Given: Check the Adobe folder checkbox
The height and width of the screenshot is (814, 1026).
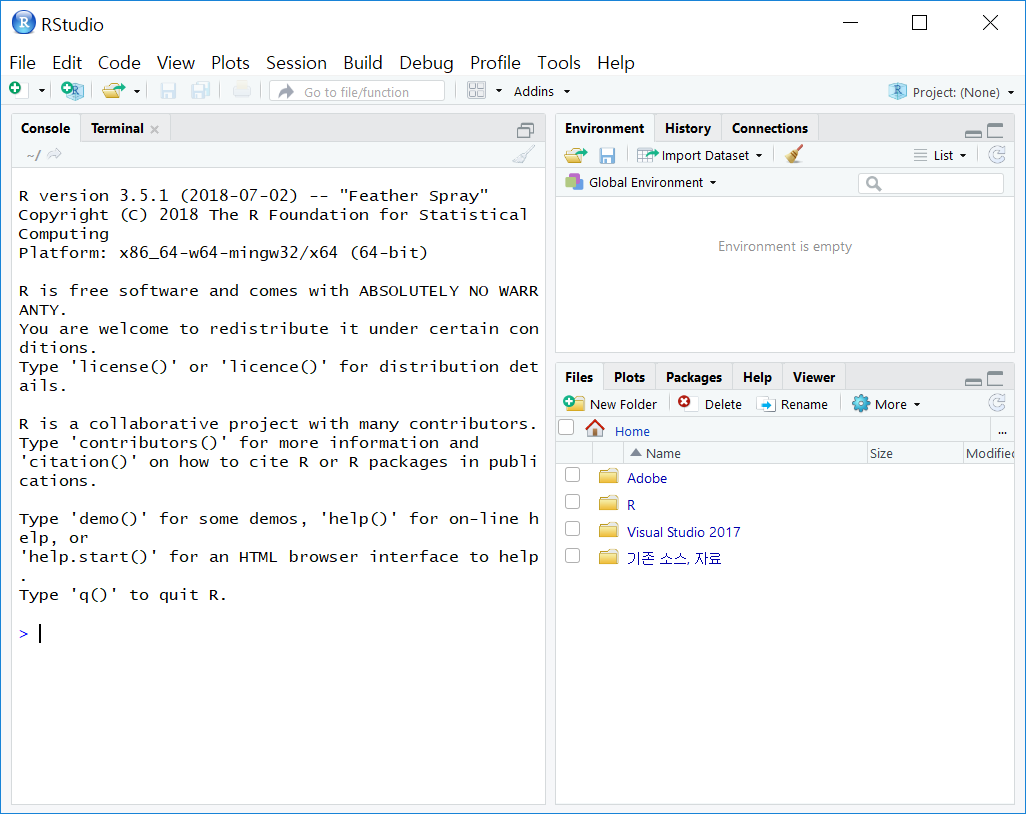Looking at the screenshot, I should tap(573, 474).
